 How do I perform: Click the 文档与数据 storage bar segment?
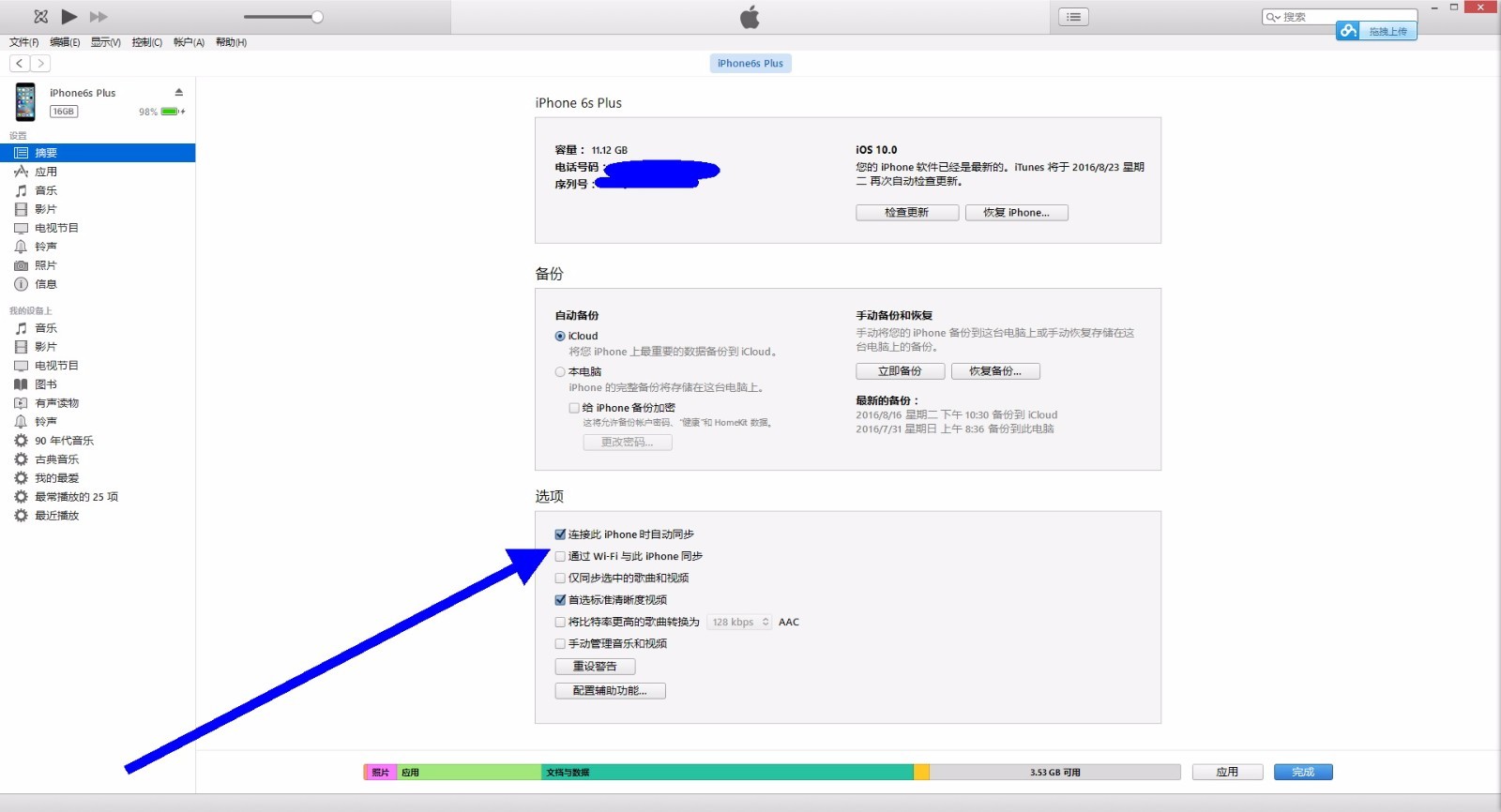pos(727,773)
